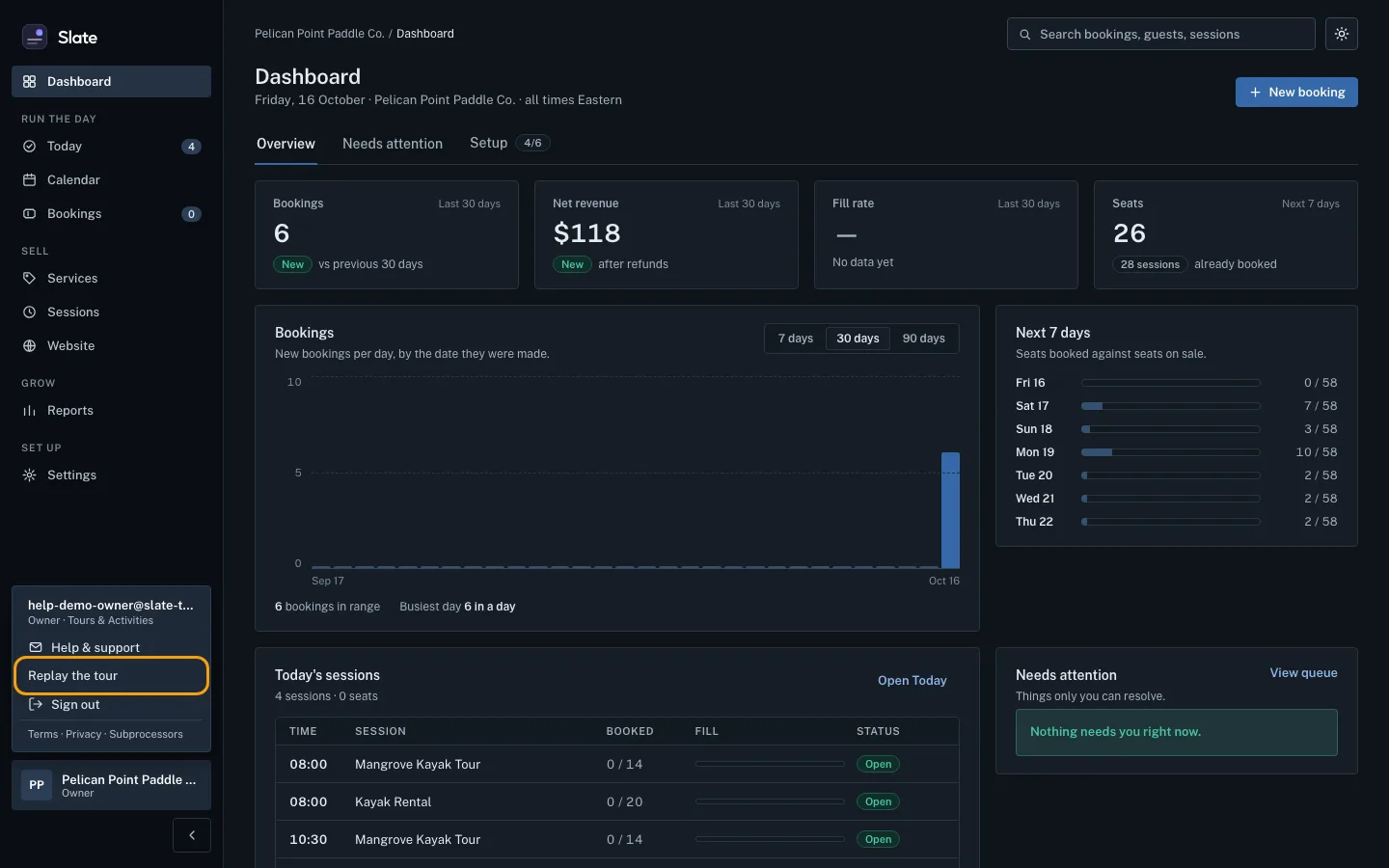The height and width of the screenshot is (868, 1389).
Task: Collapse the sidebar with the chevron button
Action: pos(192,835)
